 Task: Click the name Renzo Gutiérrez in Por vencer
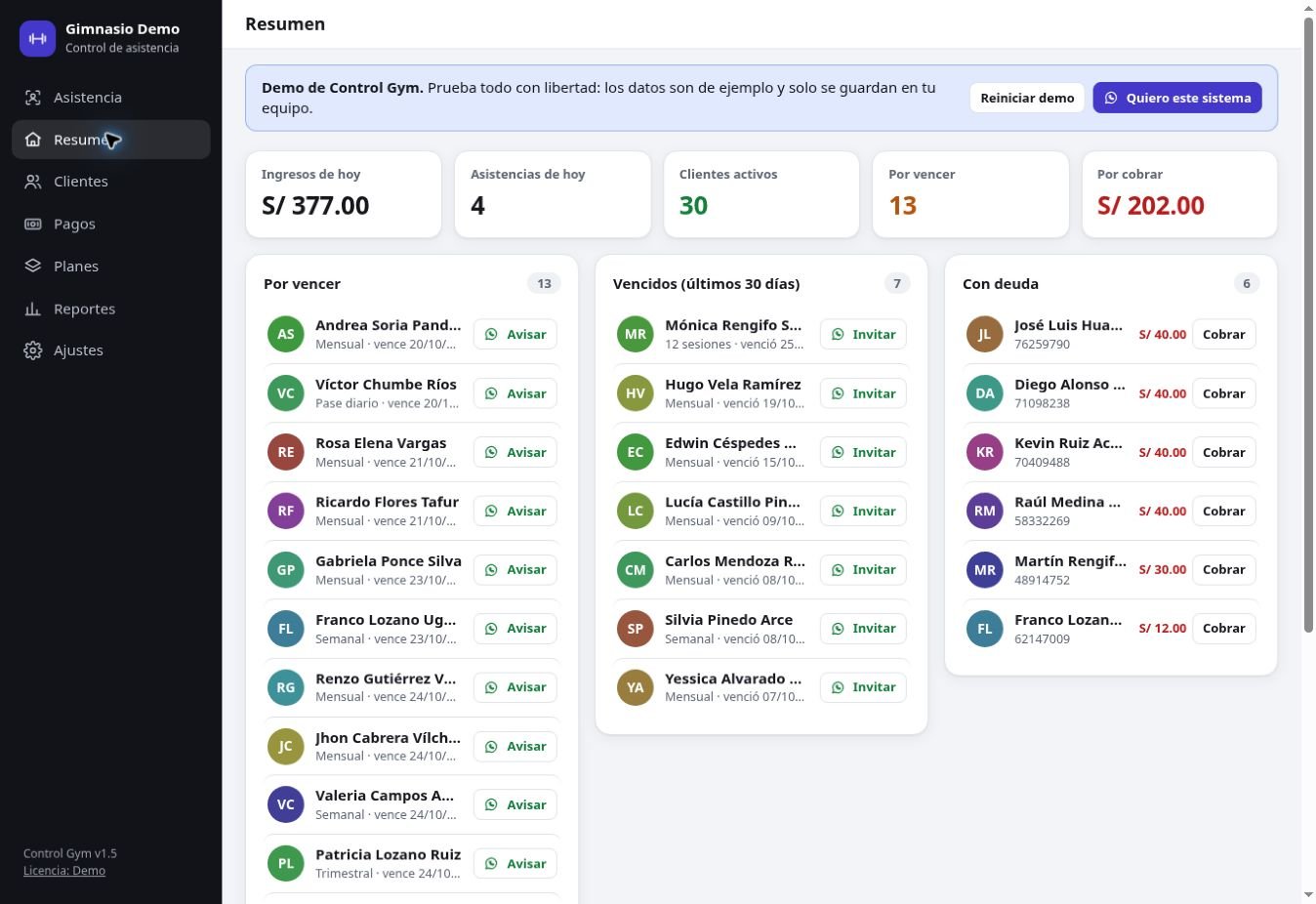point(386,678)
